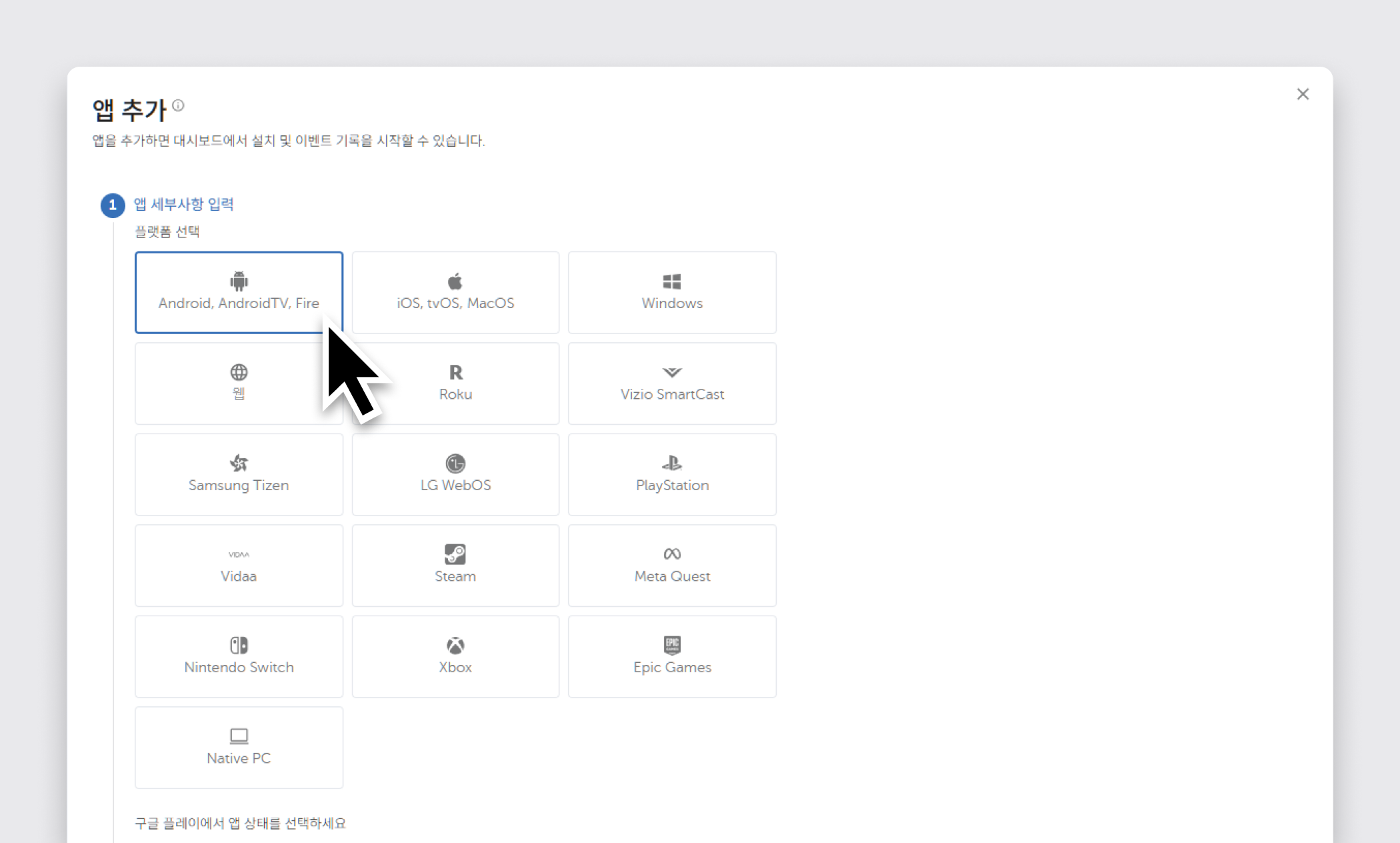Click the Steam logo icon
This screenshot has width=1400, height=843.
[x=455, y=554]
